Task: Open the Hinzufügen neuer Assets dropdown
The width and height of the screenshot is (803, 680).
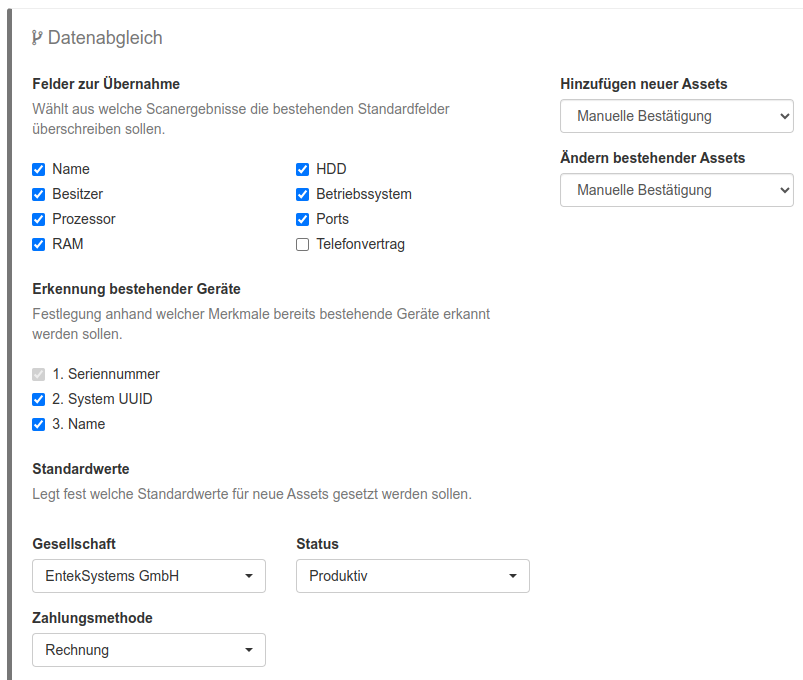Action: [676, 116]
